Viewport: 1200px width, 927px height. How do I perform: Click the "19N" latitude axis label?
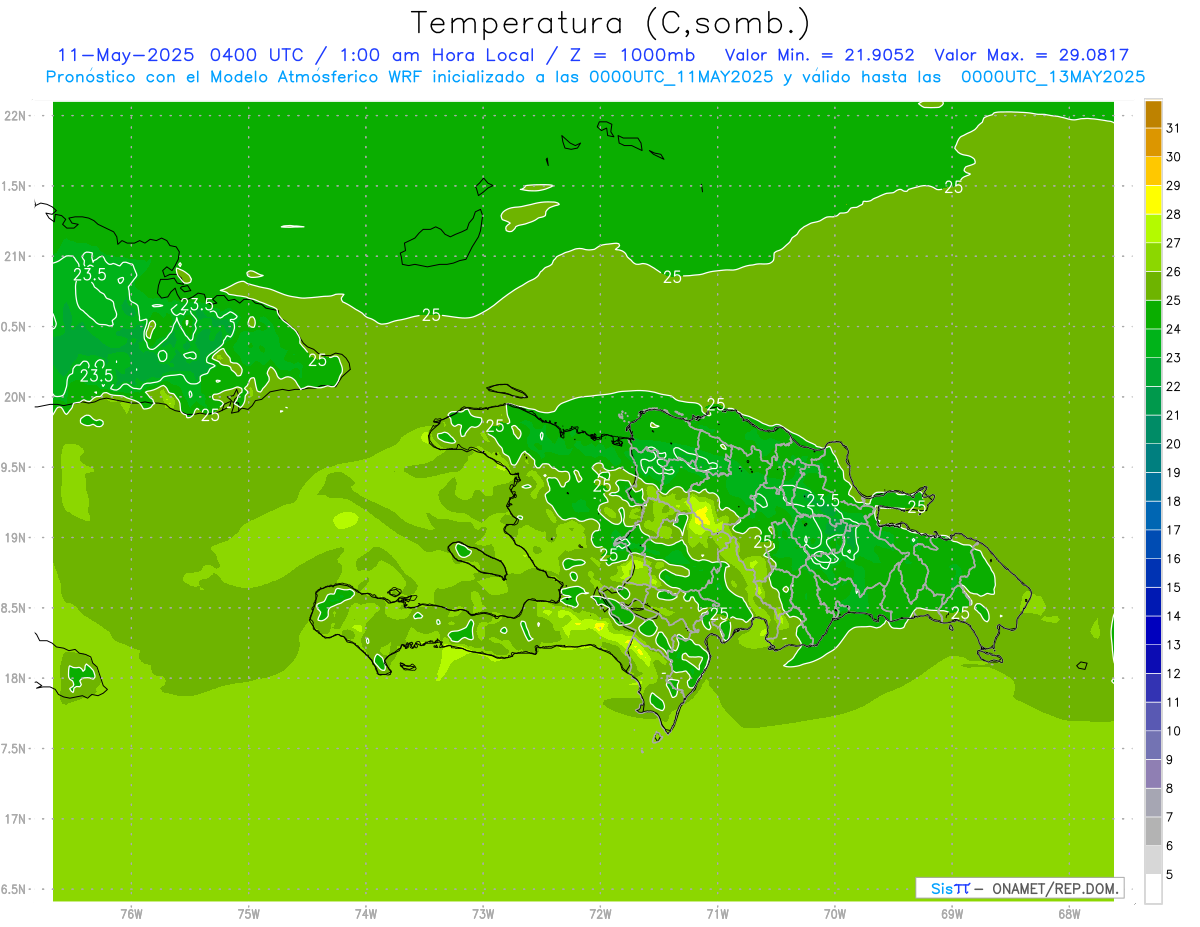pos(15,538)
